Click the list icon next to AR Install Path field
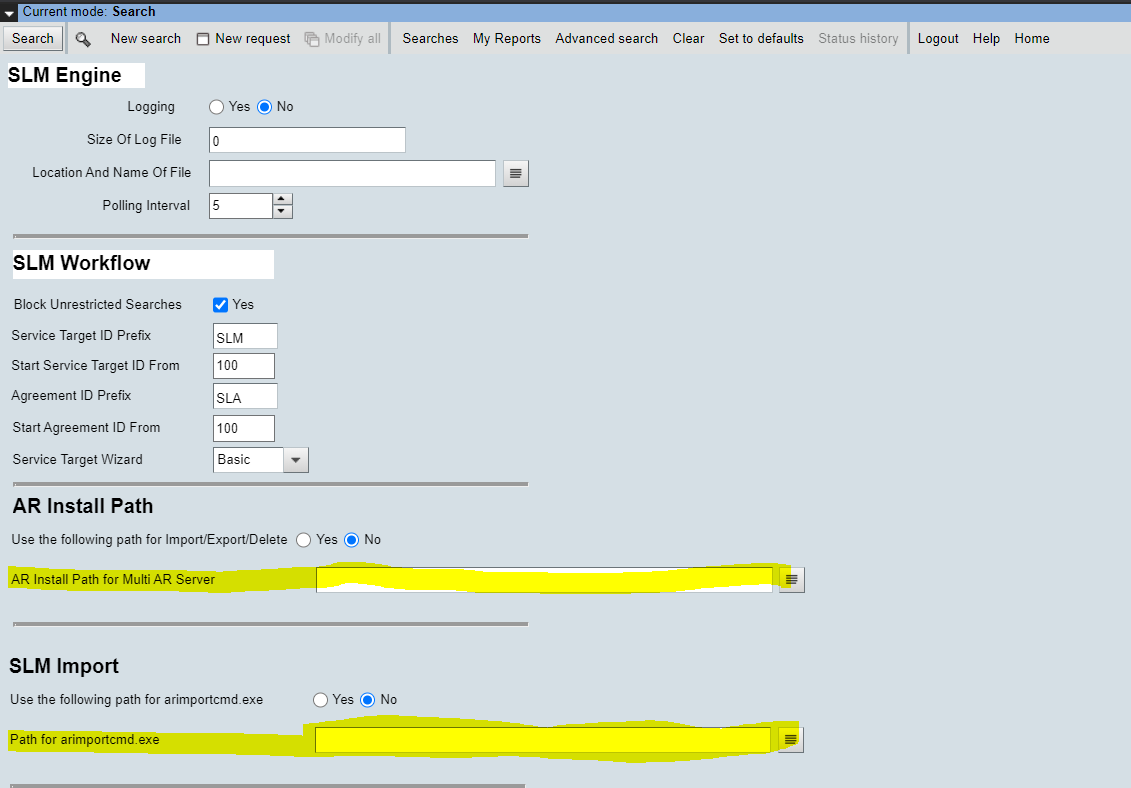Screen dimensions: 1131x788 point(791,579)
